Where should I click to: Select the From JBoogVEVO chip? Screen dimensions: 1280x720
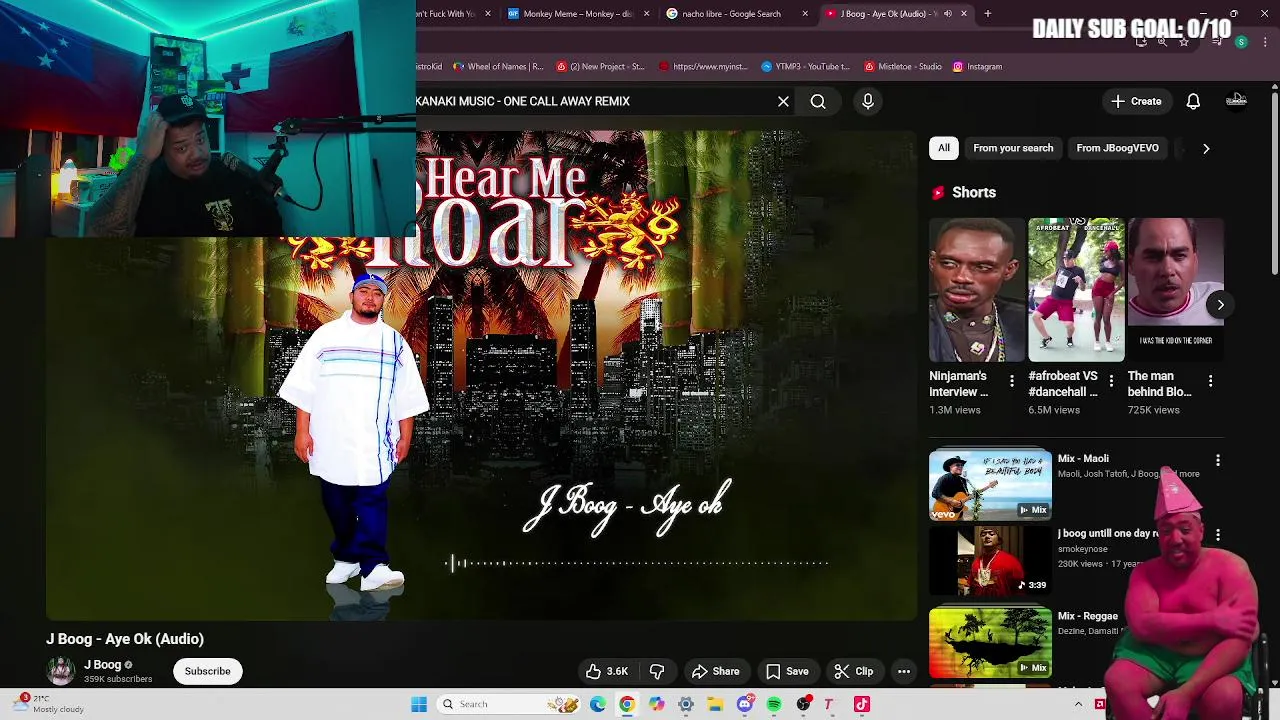coord(1117,148)
